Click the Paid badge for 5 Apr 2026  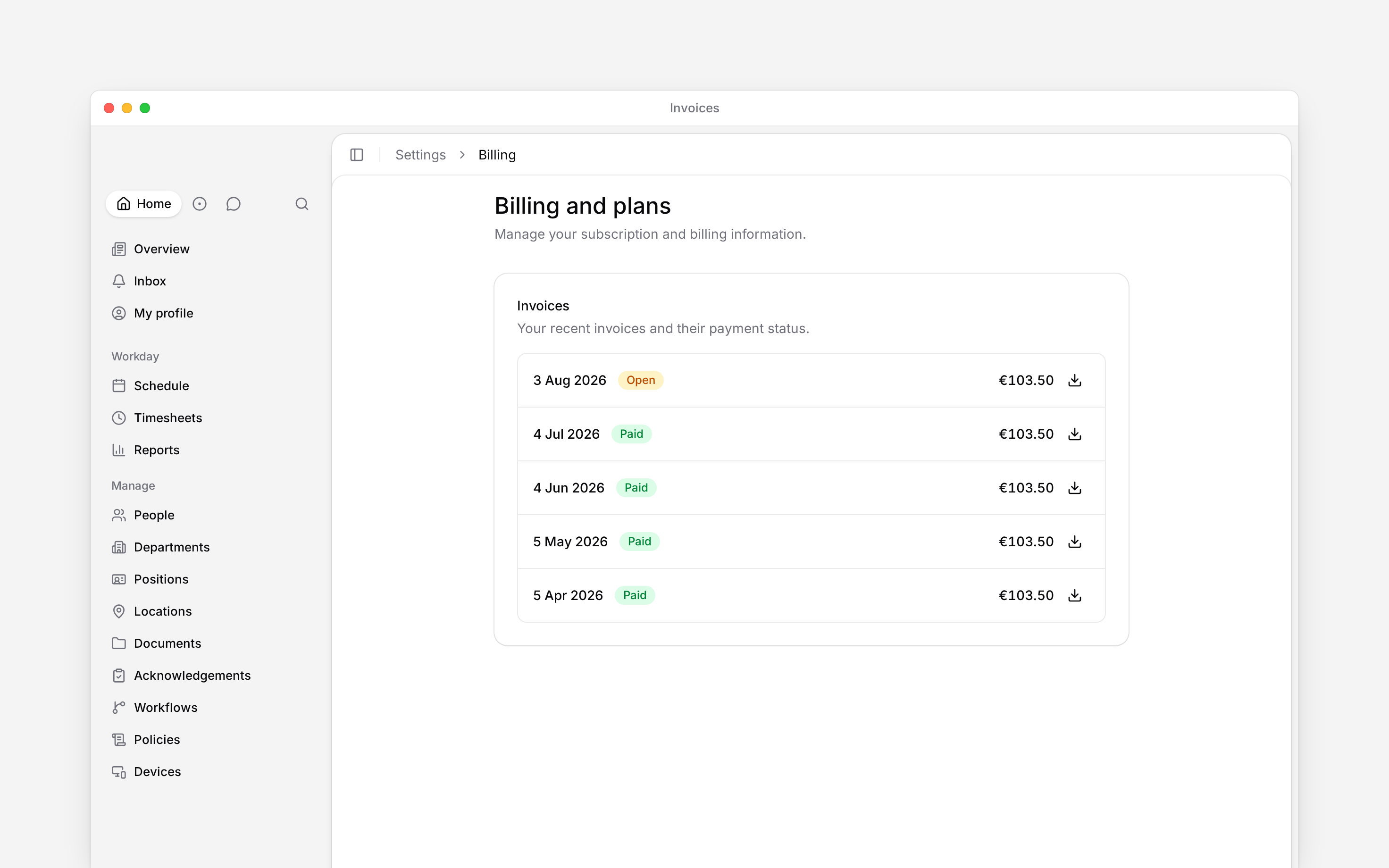[635, 595]
